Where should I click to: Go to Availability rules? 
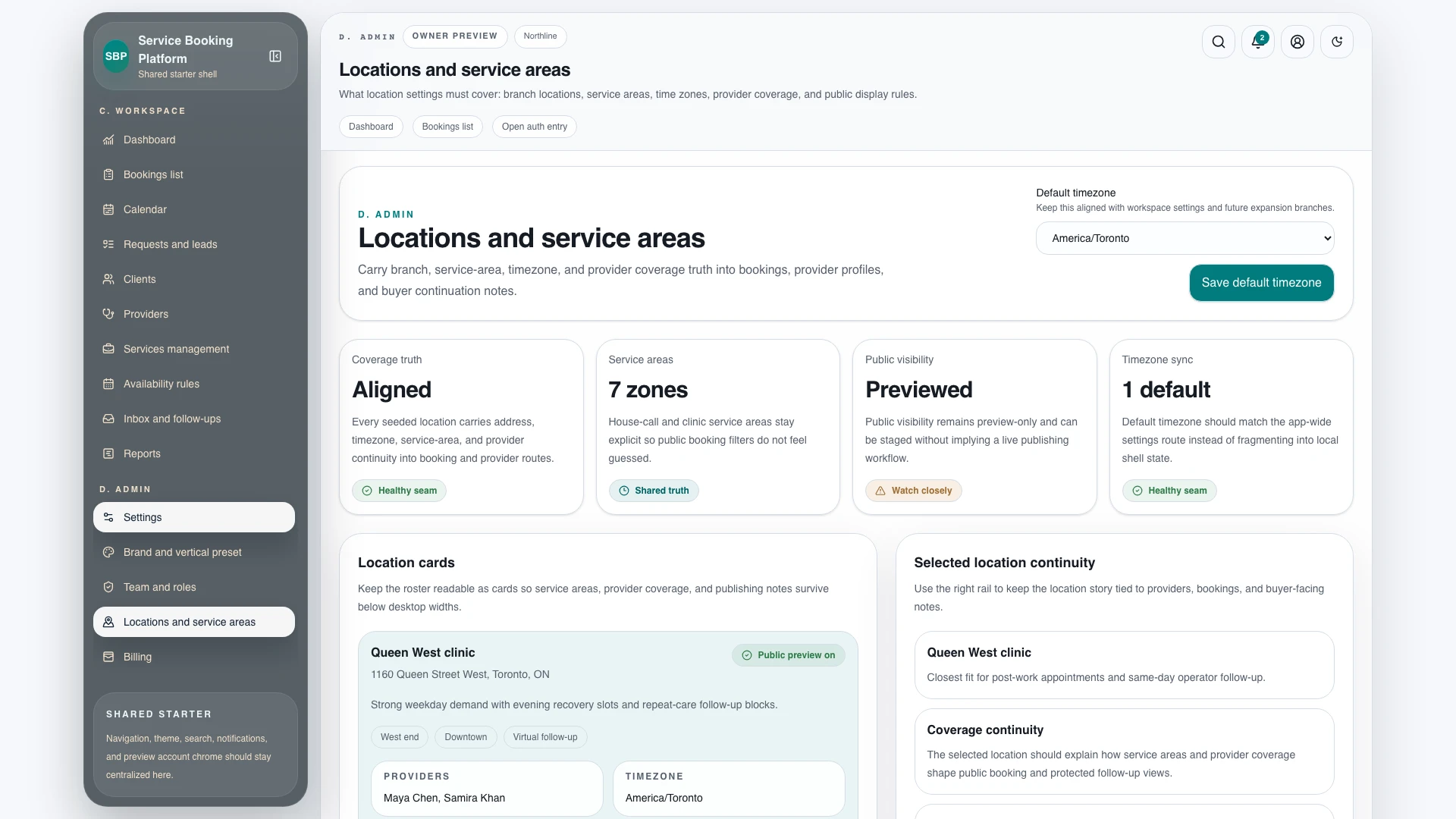click(x=194, y=384)
